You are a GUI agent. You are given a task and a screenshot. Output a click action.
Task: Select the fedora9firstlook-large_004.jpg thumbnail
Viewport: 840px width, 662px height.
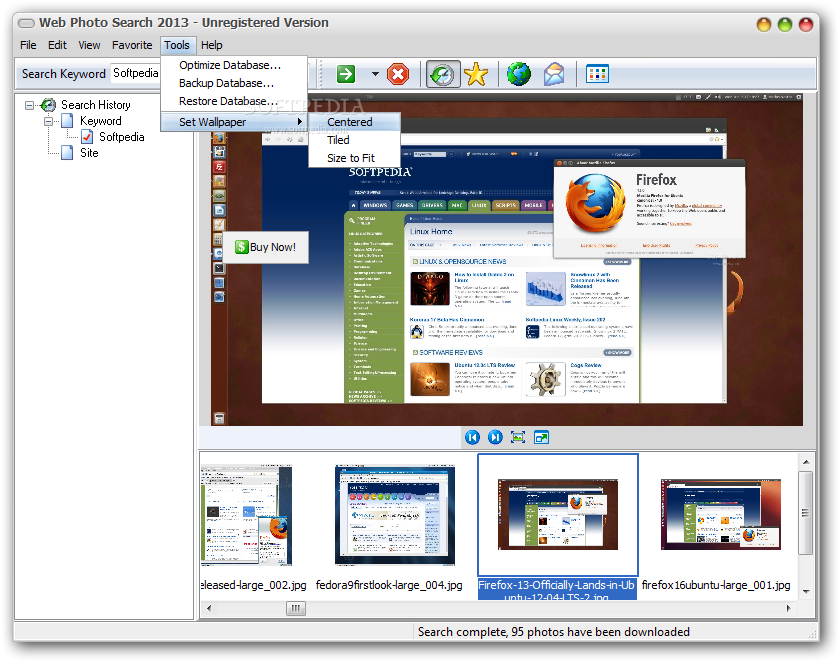coord(395,515)
